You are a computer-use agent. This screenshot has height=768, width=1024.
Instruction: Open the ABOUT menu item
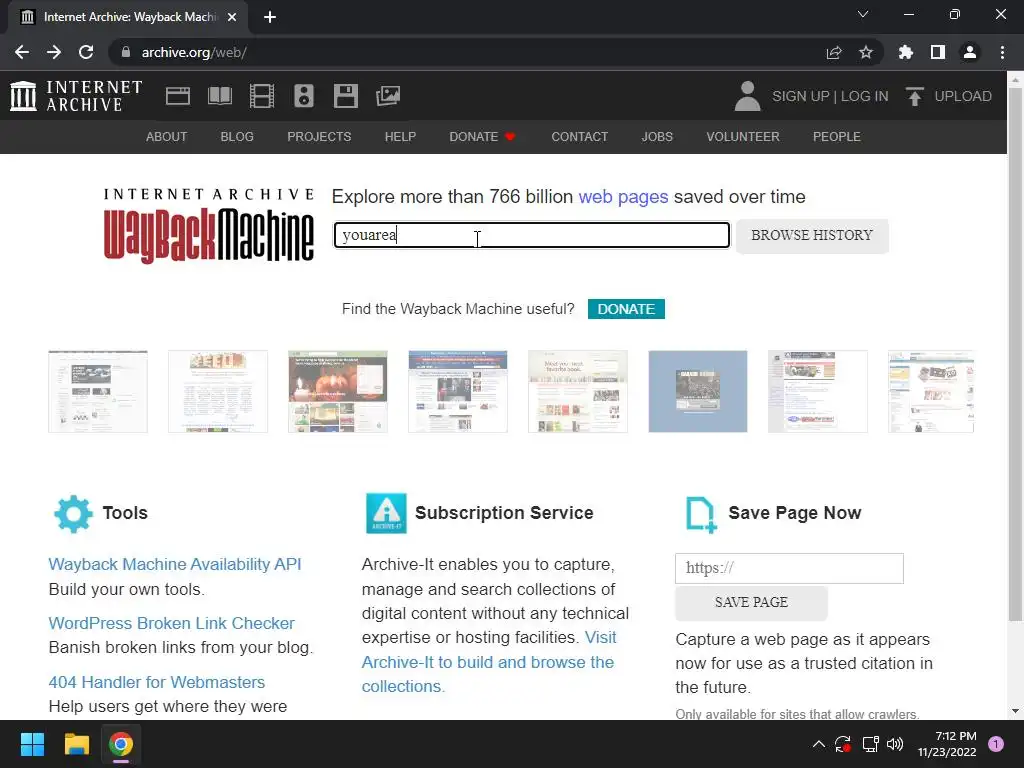click(167, 136)
